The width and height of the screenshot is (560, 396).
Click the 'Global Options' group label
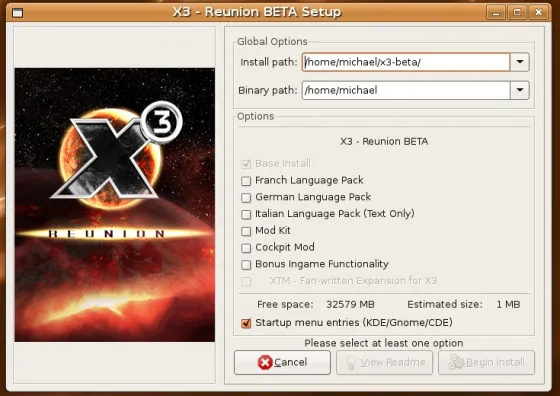[x=272, y=42]
